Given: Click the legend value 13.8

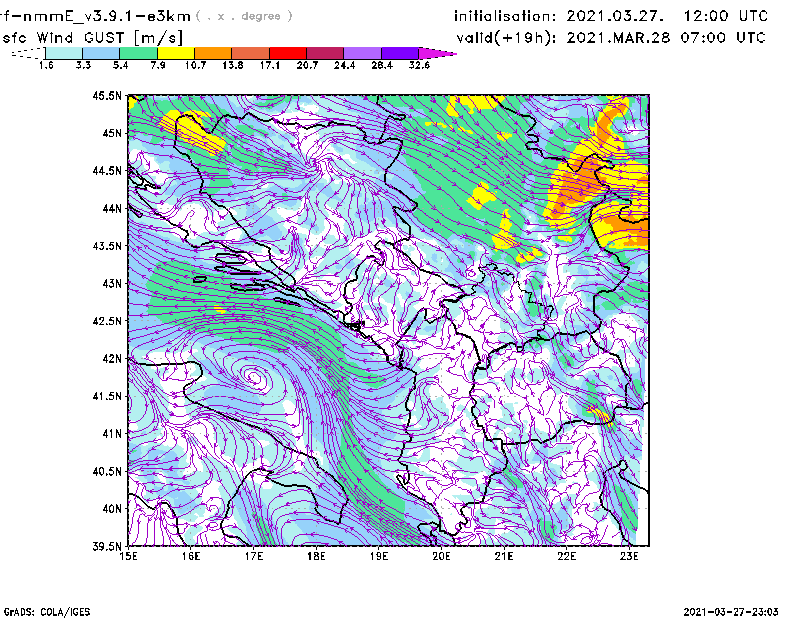Looking at the screenshot, I should tap(233, 65).
